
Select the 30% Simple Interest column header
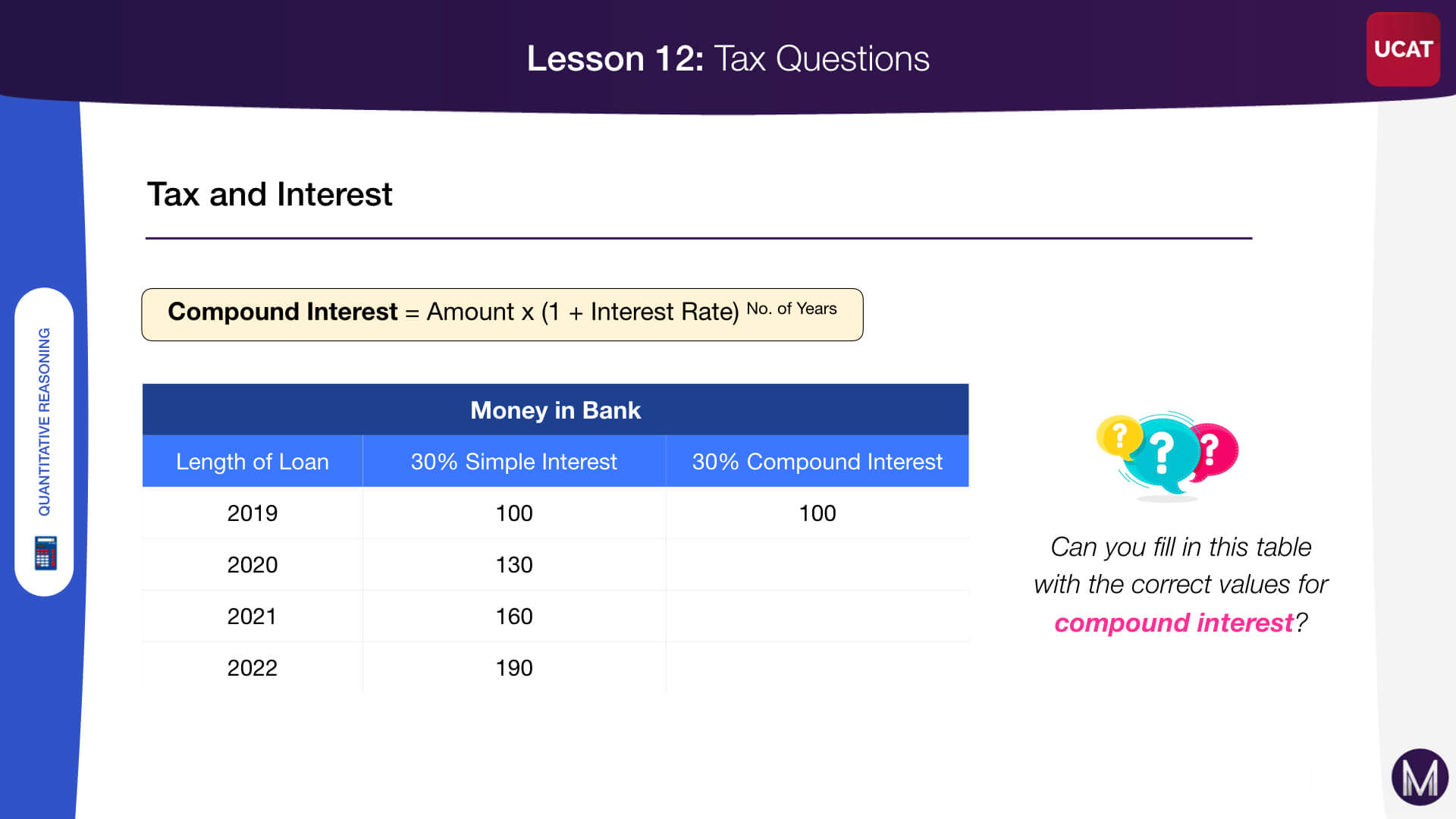click(x=514, y=461)
